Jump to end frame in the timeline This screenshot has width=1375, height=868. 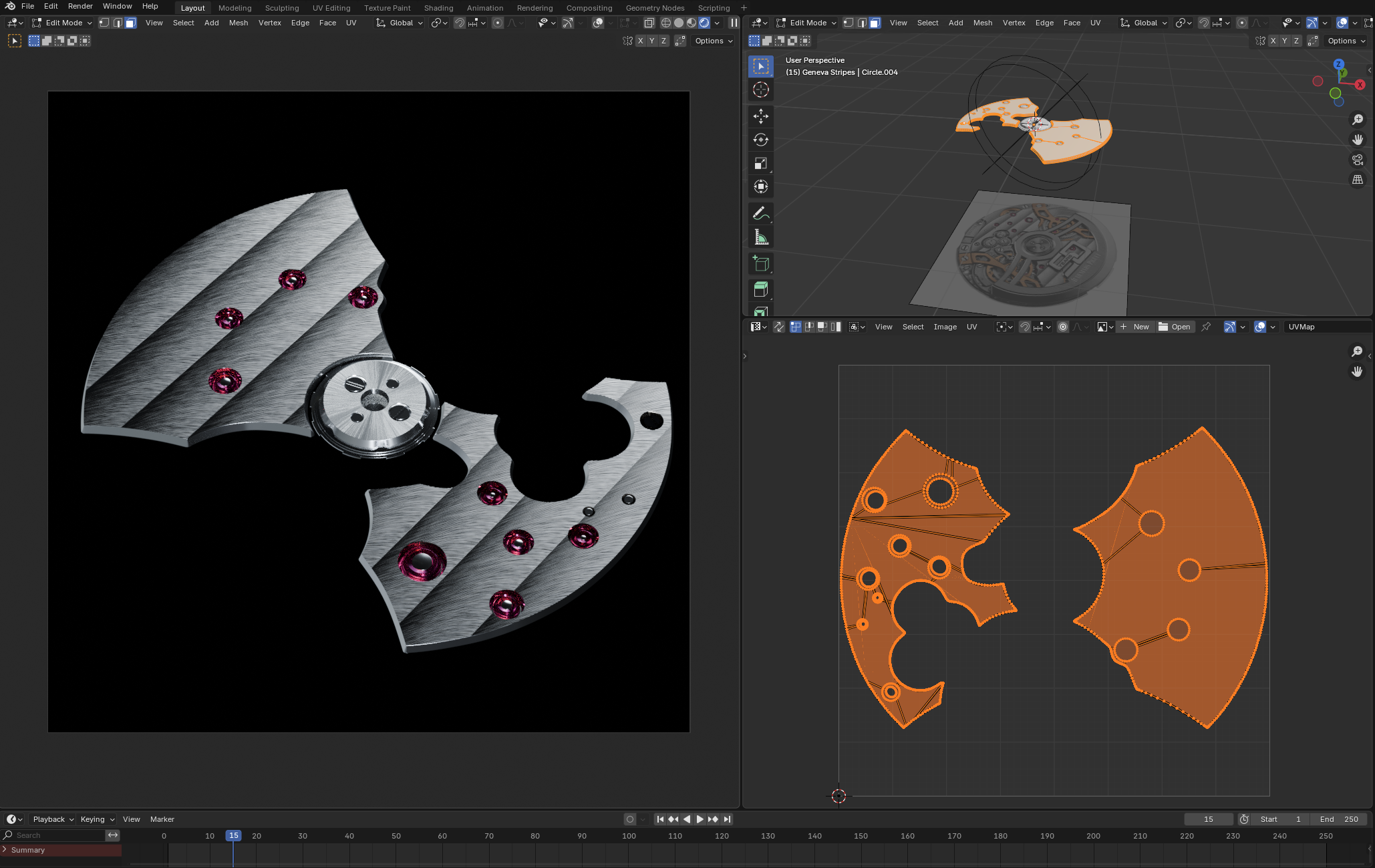[727, 819]
